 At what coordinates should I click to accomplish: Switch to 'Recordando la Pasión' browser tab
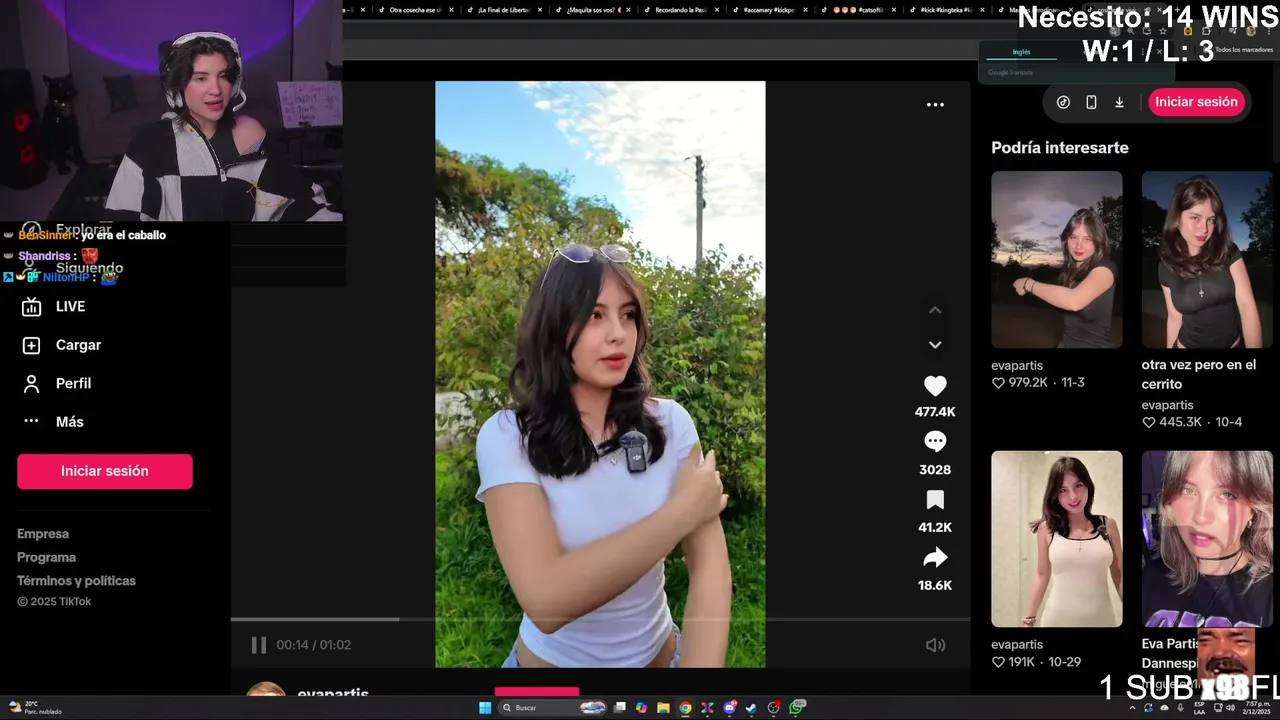point(680,10)
